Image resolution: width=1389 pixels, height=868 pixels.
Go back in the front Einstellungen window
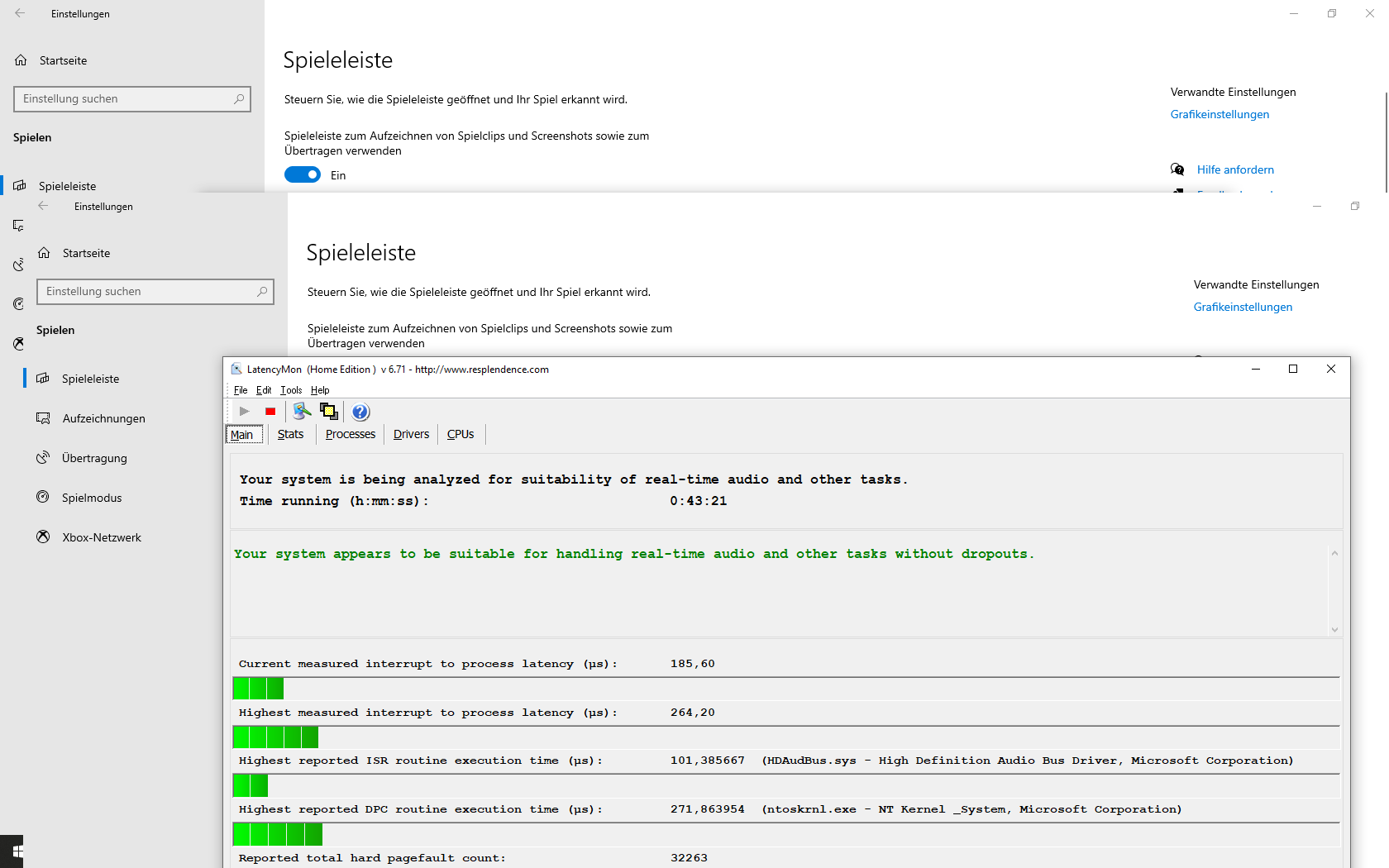tap(43, 206)
